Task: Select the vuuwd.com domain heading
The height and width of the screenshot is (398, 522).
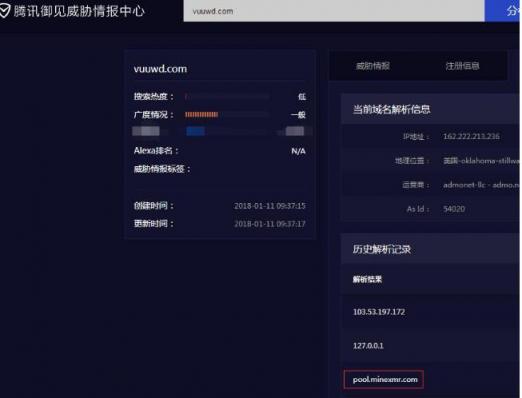Action: click(160, 69)
